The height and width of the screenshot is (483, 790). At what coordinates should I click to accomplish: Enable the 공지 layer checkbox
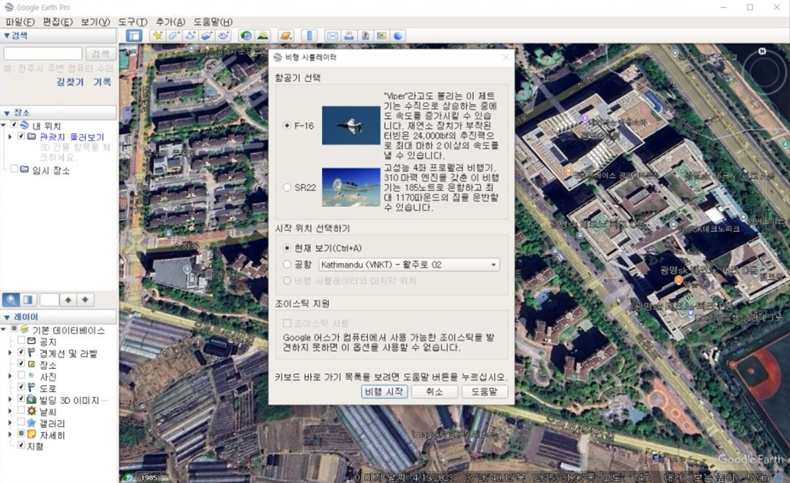pos(21,340)
